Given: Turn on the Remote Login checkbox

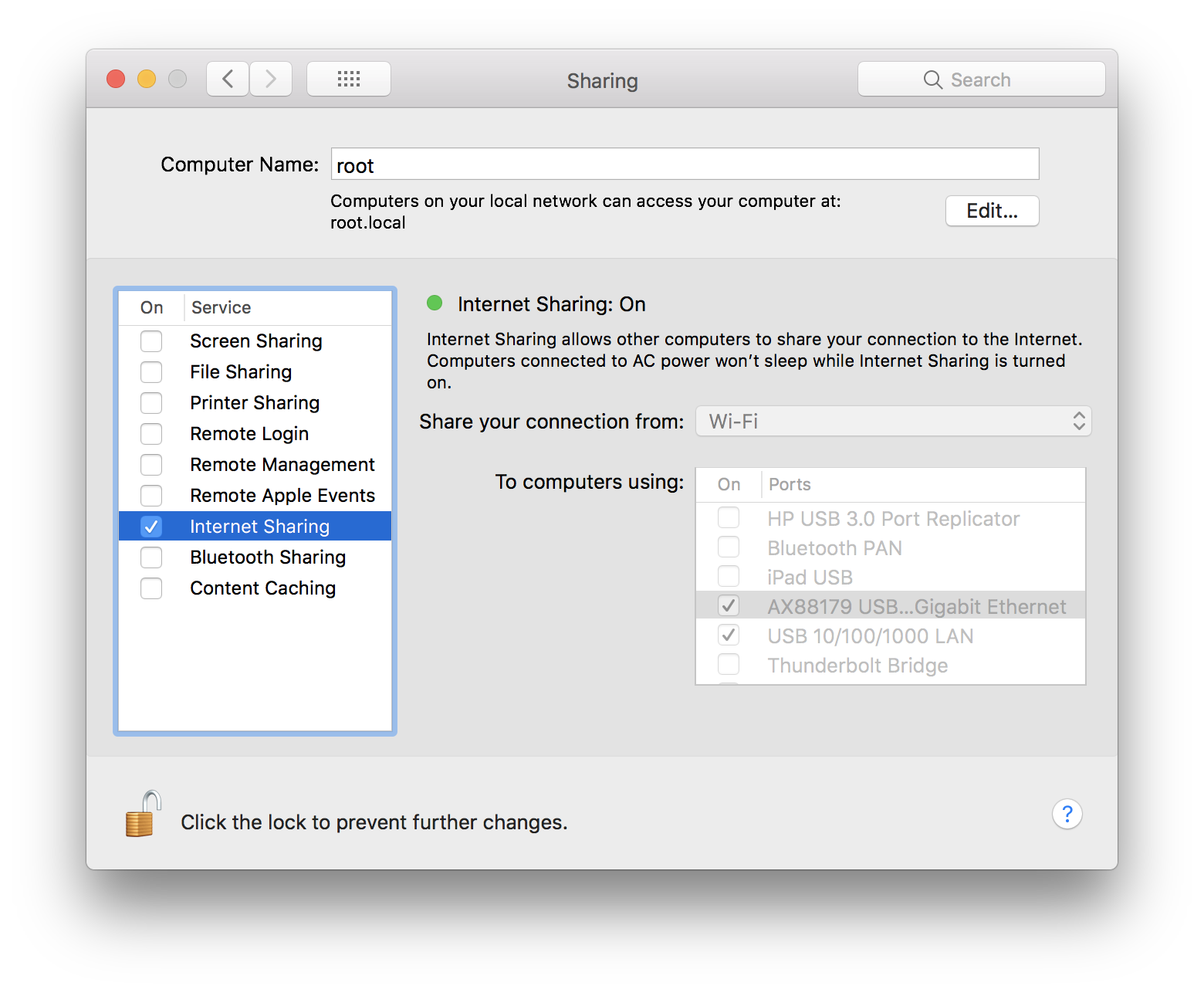Looking at the screenshot, I should tap(151, 434).
